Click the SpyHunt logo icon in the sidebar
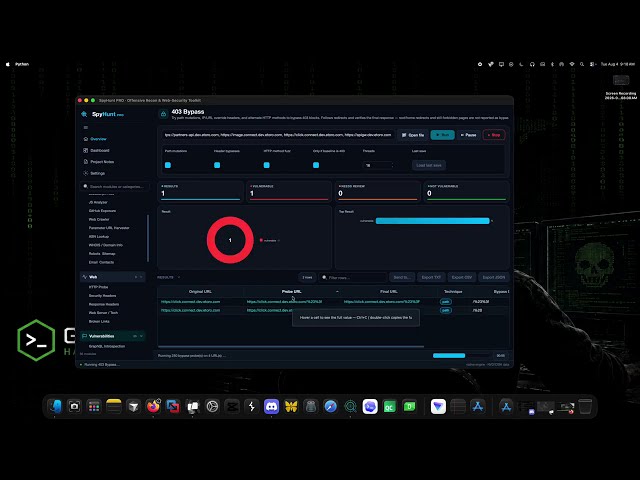The height and width of the screenshot is (480, 640). pyautogui.click(x=84, y=114)
